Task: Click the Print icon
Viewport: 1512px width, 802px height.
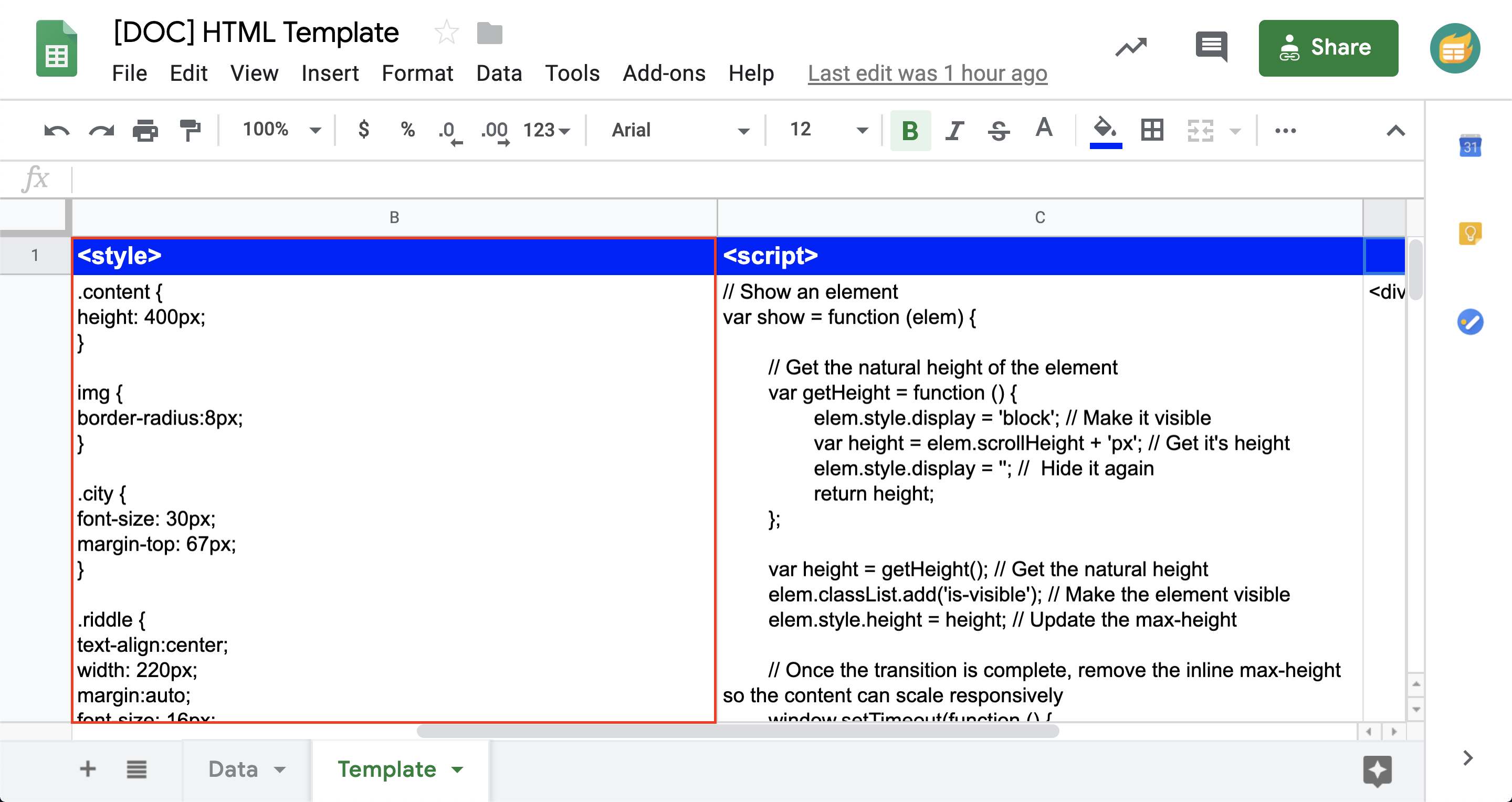Action: point(145,130)
